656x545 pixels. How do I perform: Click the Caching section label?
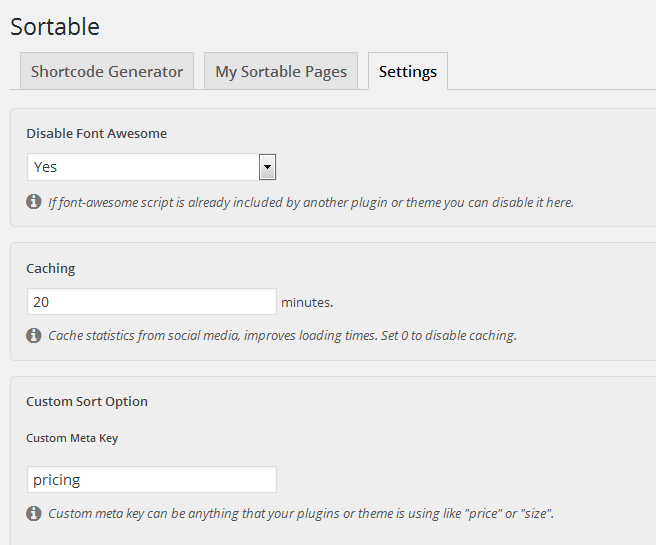click(51, 268)
